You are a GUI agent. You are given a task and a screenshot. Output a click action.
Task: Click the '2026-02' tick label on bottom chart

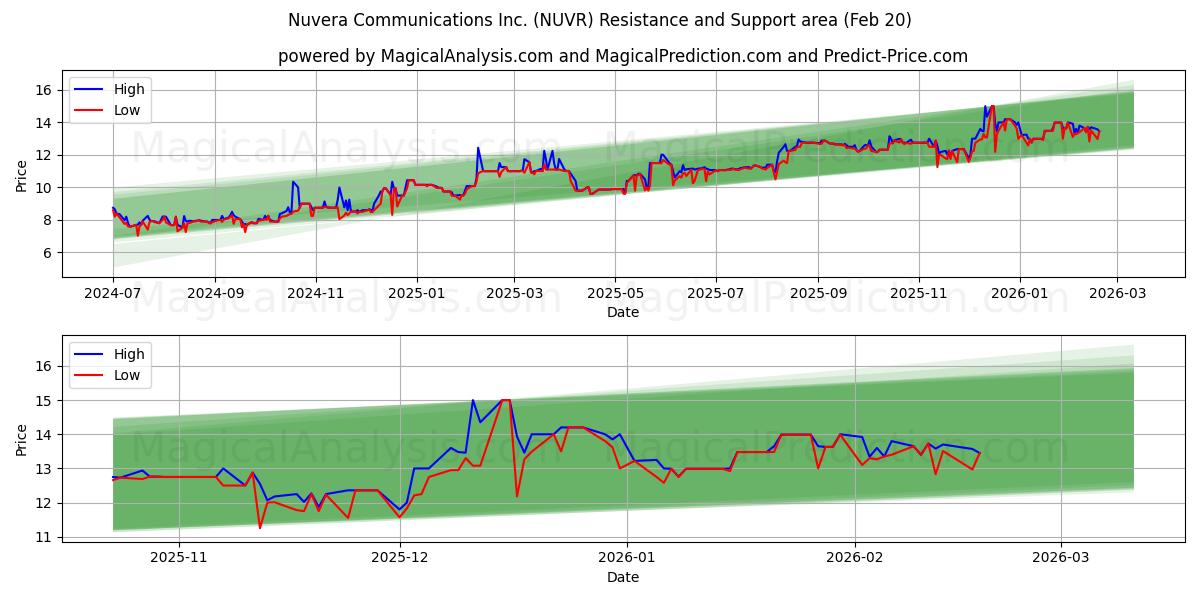click(x=857, y=558)
